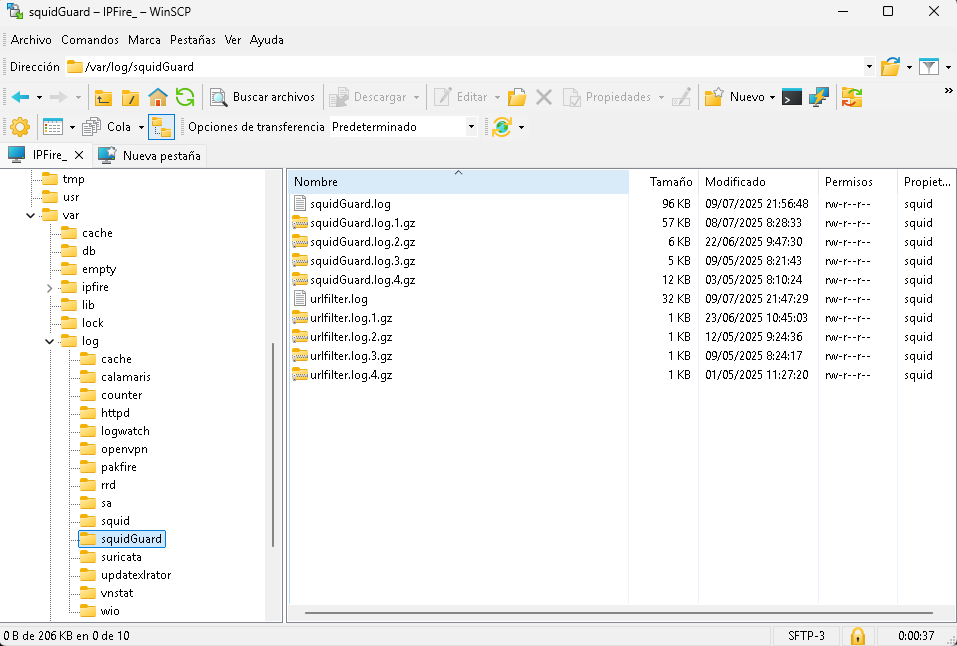Click the tree panel vertical scrollbar
The width and height of the screenshot is (957, 646).
point(273,445)
